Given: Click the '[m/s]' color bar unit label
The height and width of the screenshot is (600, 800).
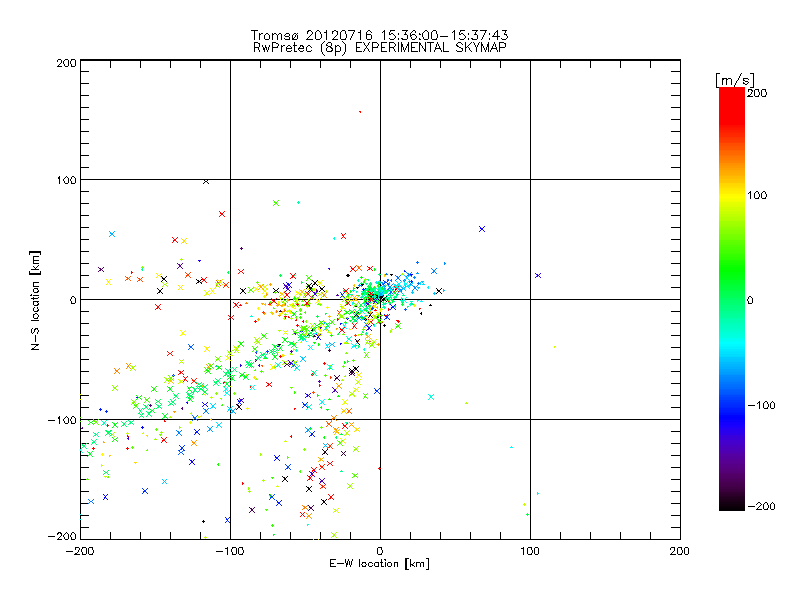Looking at the screenshot, I should pyautogui.click(x=735, y=80).
